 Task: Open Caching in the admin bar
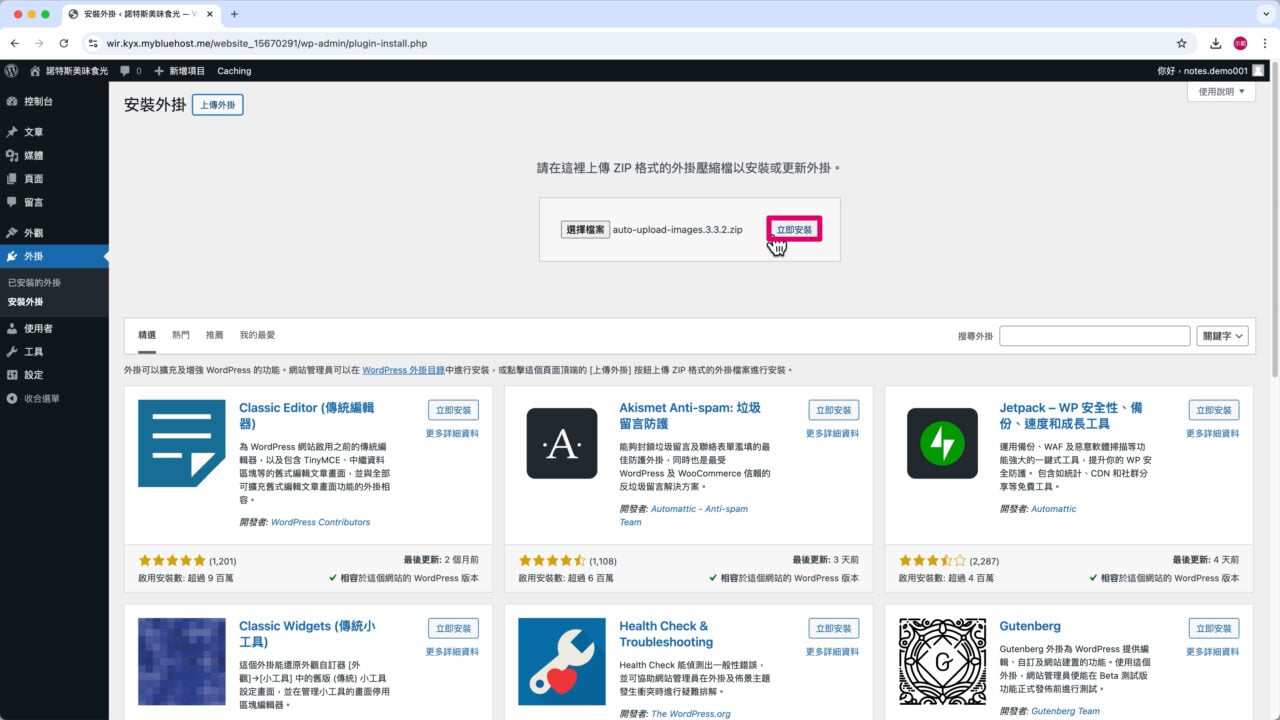tap(234, 71)
